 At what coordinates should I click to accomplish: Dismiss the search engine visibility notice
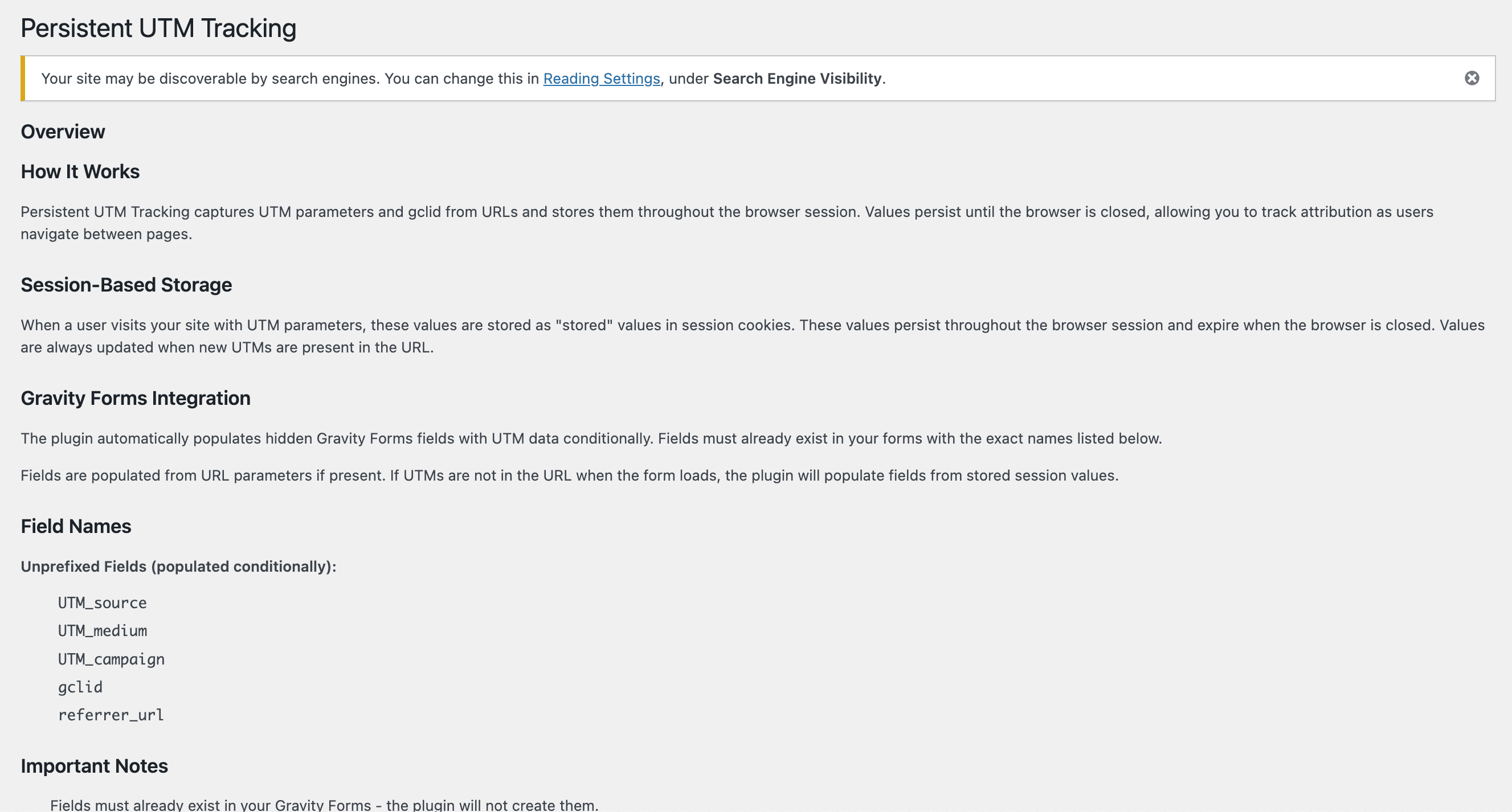coord(1472,78)
